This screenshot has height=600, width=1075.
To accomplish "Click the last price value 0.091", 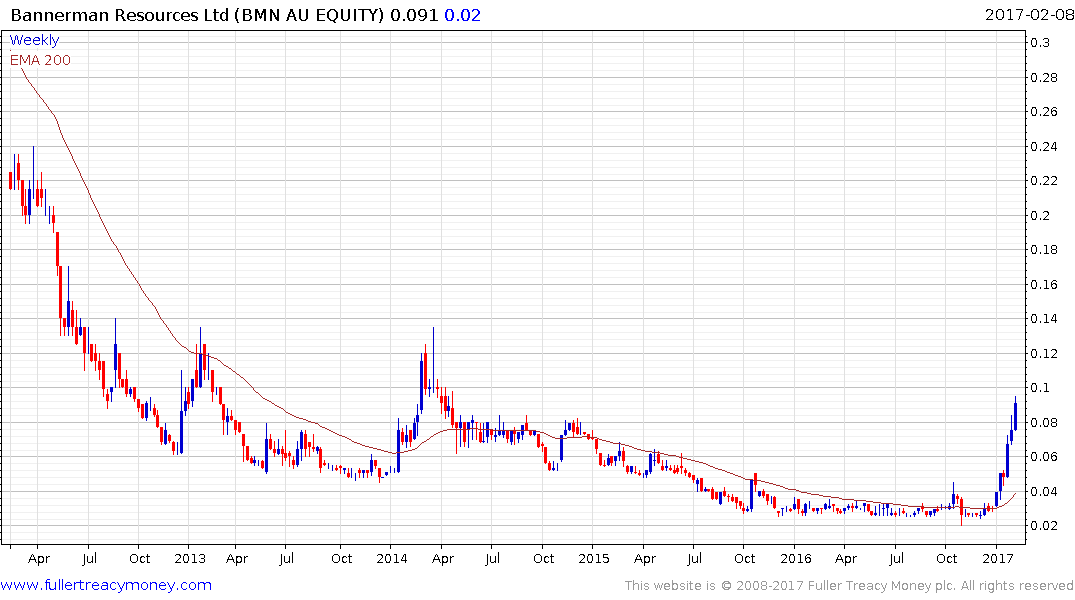I will [414, 15].
